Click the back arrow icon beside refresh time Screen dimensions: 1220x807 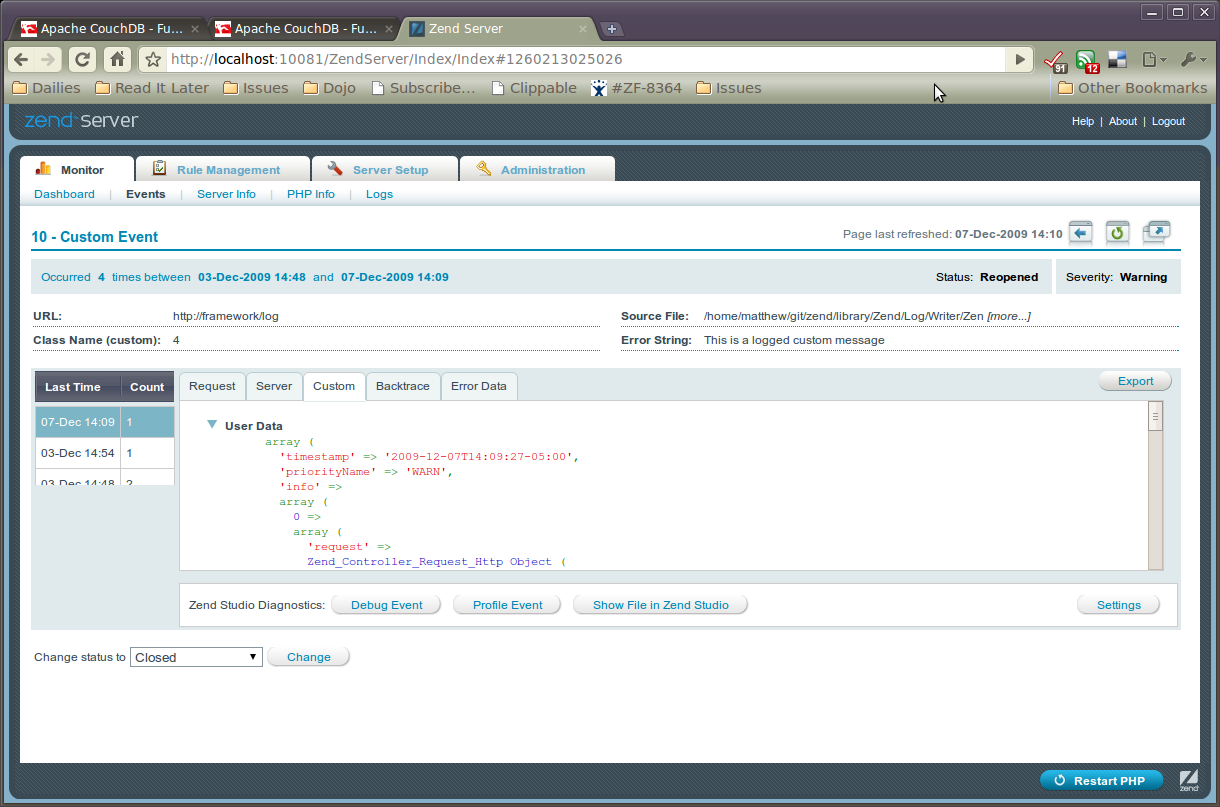[1080, 233]
